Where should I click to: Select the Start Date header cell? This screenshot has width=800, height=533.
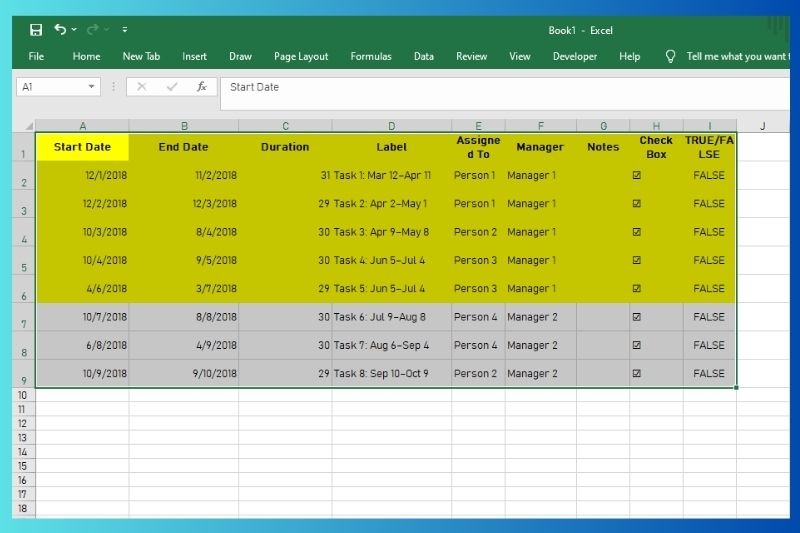click(x=82, y=147)
